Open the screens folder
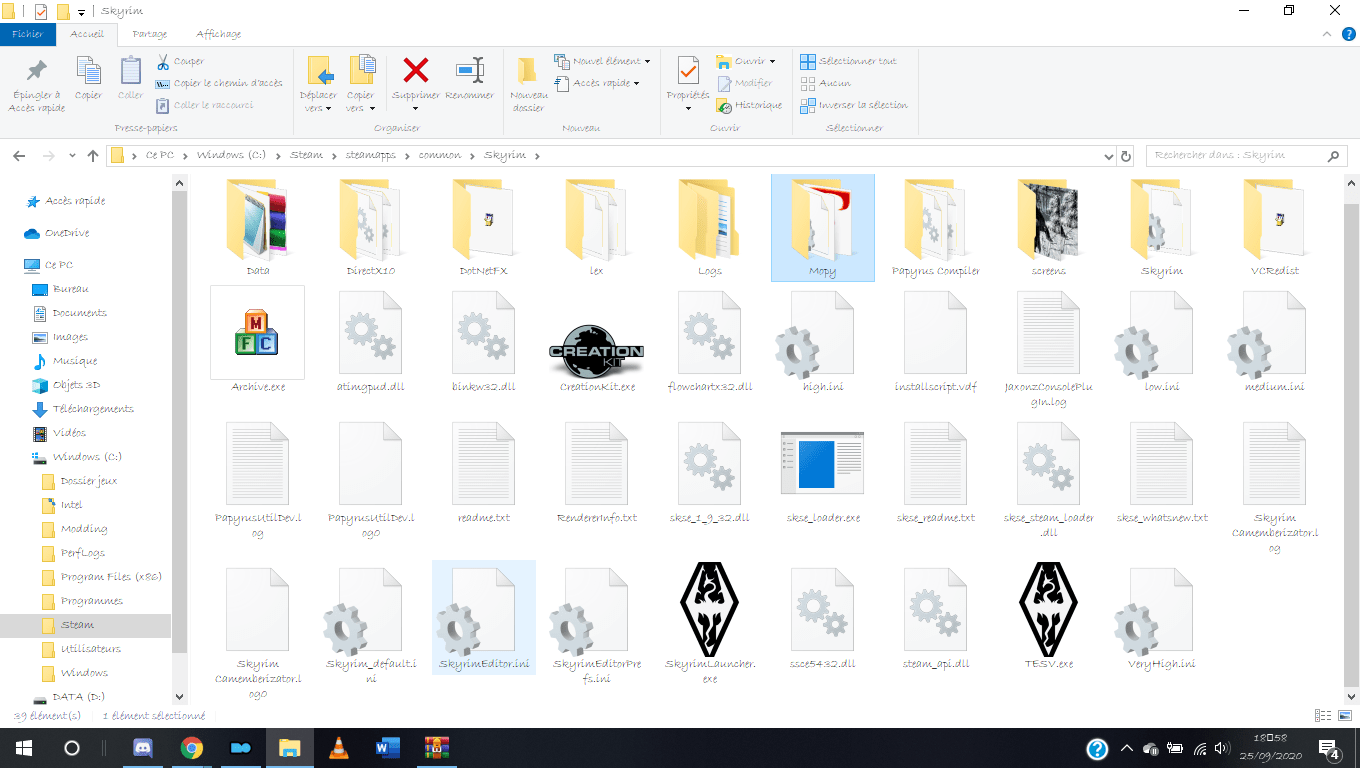The width and height of the screenshot is (1360, 768). pyautogui.click(x=1048, y=227)
